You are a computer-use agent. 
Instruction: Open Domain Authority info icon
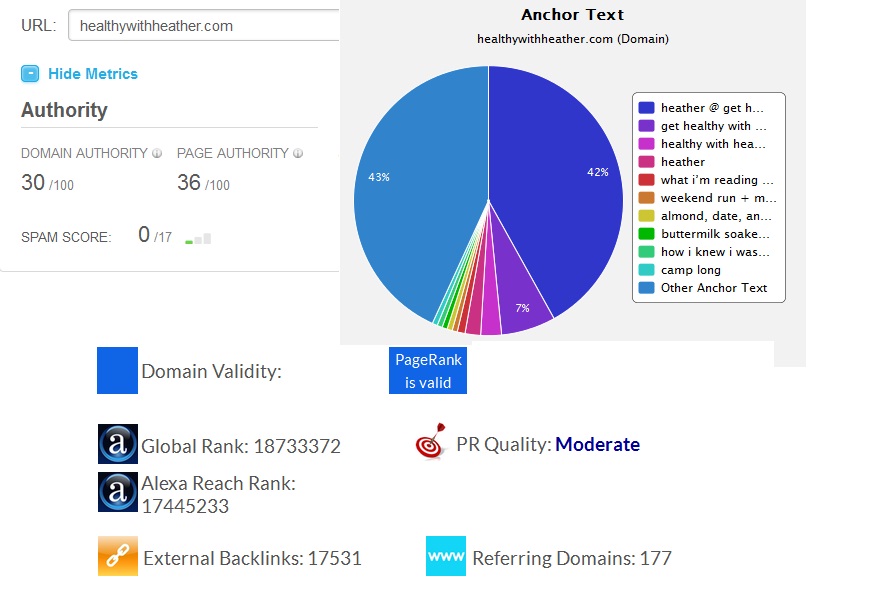coord(157,153)
